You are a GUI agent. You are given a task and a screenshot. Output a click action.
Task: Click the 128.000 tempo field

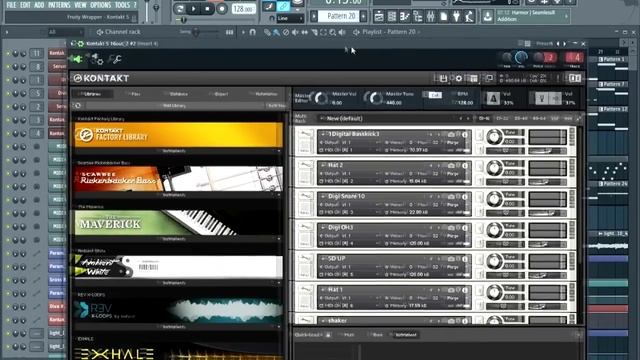tap(244, 9)
